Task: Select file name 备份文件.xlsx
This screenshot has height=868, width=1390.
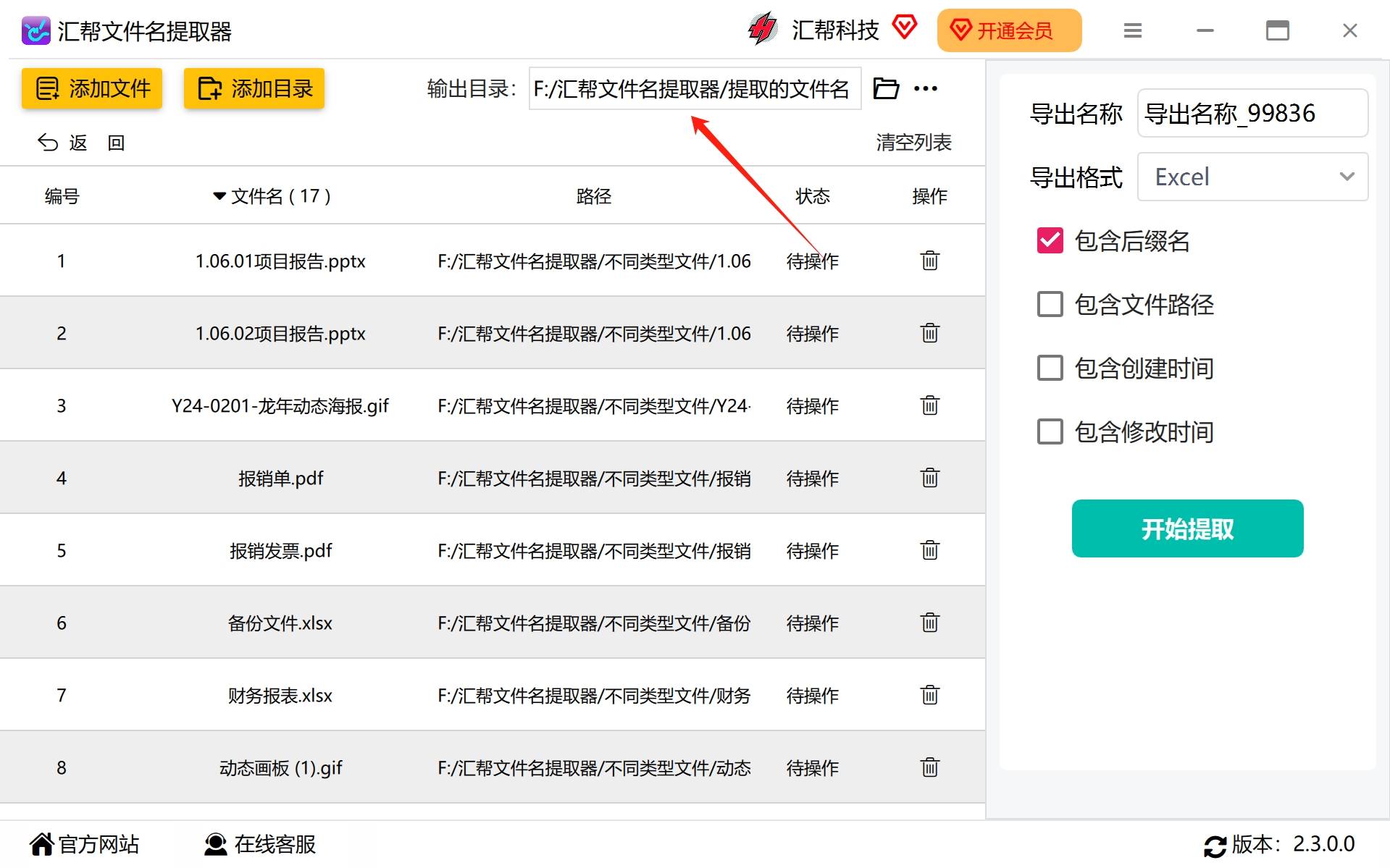Action: point(280,623)
